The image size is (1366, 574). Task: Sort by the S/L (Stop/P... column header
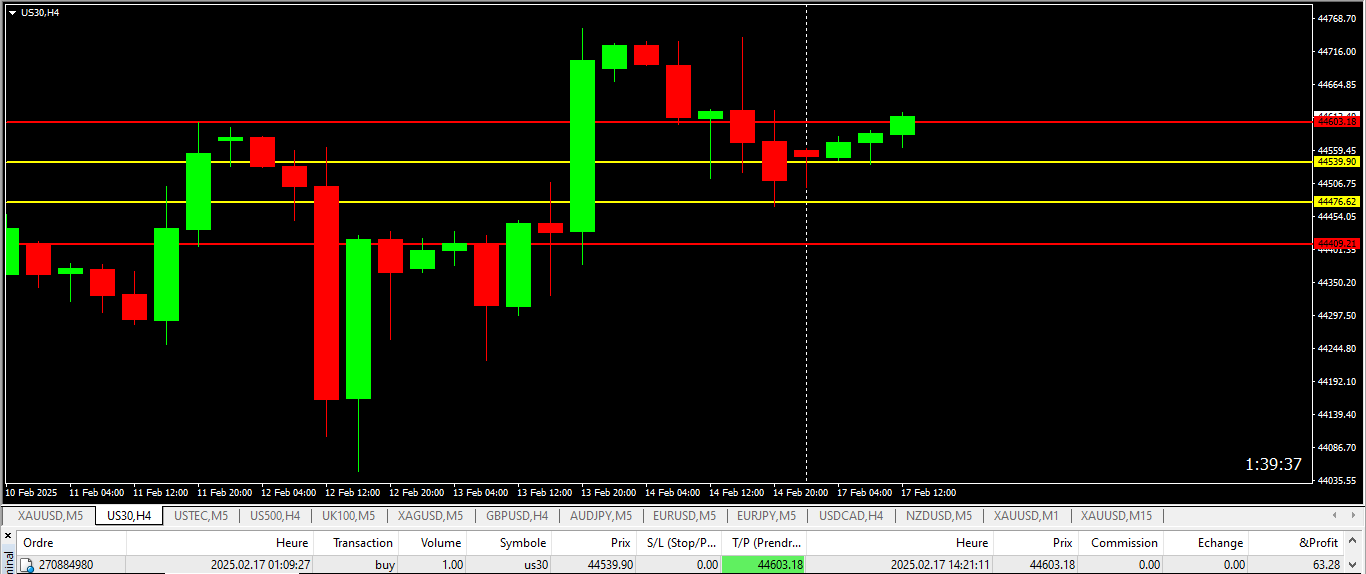pyautogui.click(x=679, y=543)
